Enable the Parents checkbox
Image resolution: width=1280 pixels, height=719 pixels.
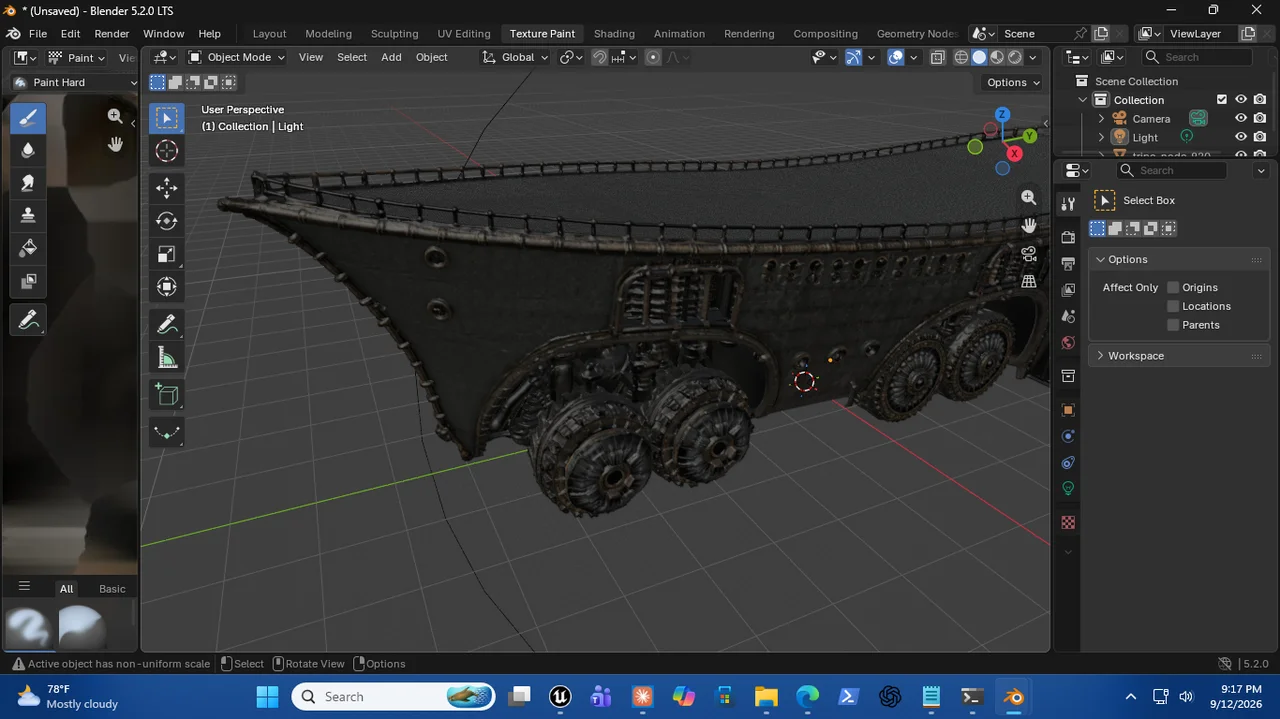tap(1174, 325)
